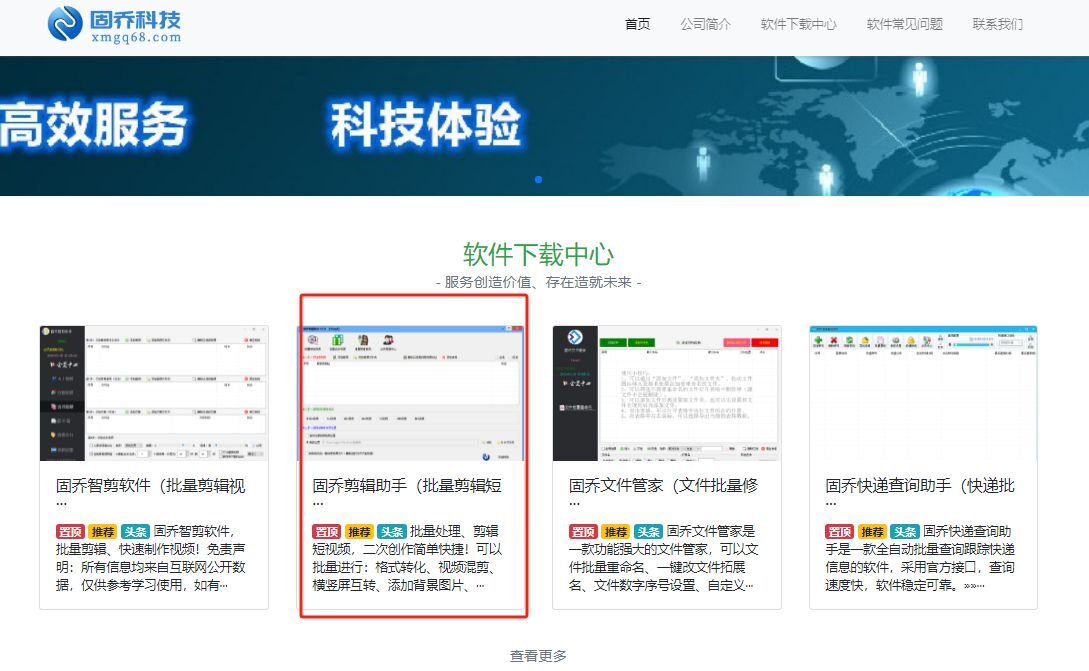
Task: Click the 软件下载中心 section heading
Action: tap(538, 254)
